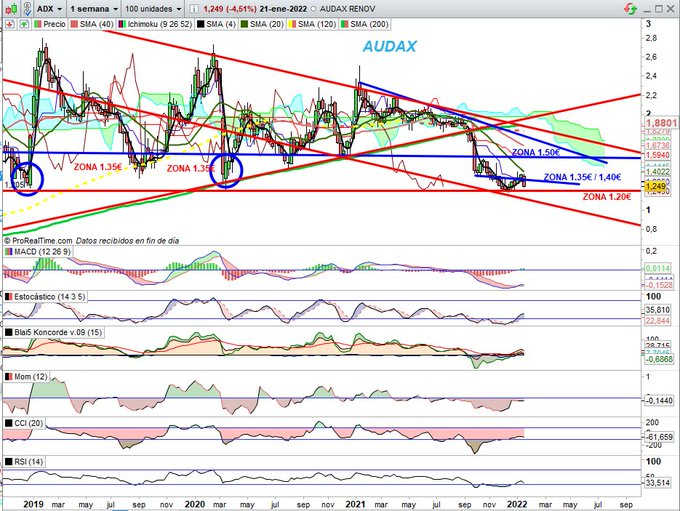Click the 1,4022 price tag on axis
Viewport: 680px width, 511px height.
coord(657,172)
